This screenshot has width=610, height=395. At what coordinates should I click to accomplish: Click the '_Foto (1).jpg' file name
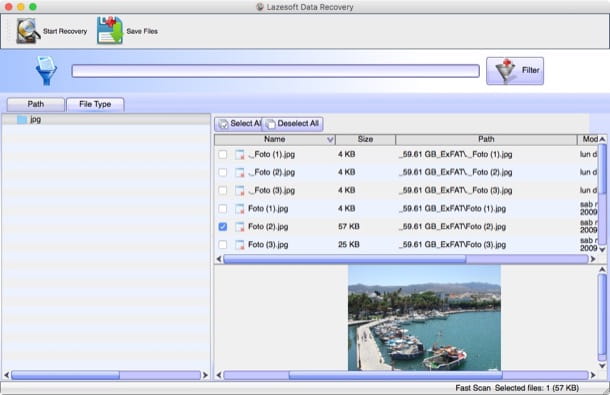[272, 154]
